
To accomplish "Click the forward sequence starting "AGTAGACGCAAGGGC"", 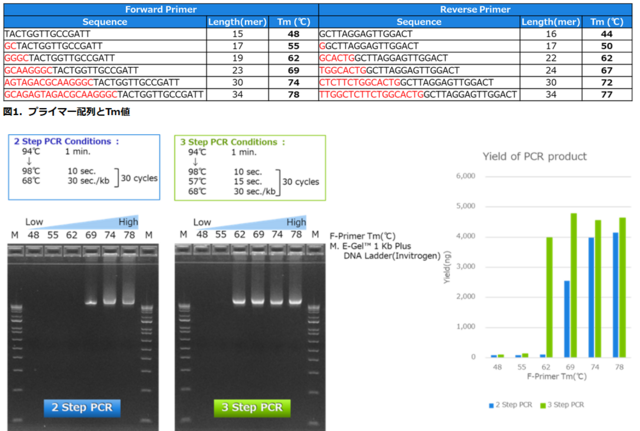I will [92, 82].
